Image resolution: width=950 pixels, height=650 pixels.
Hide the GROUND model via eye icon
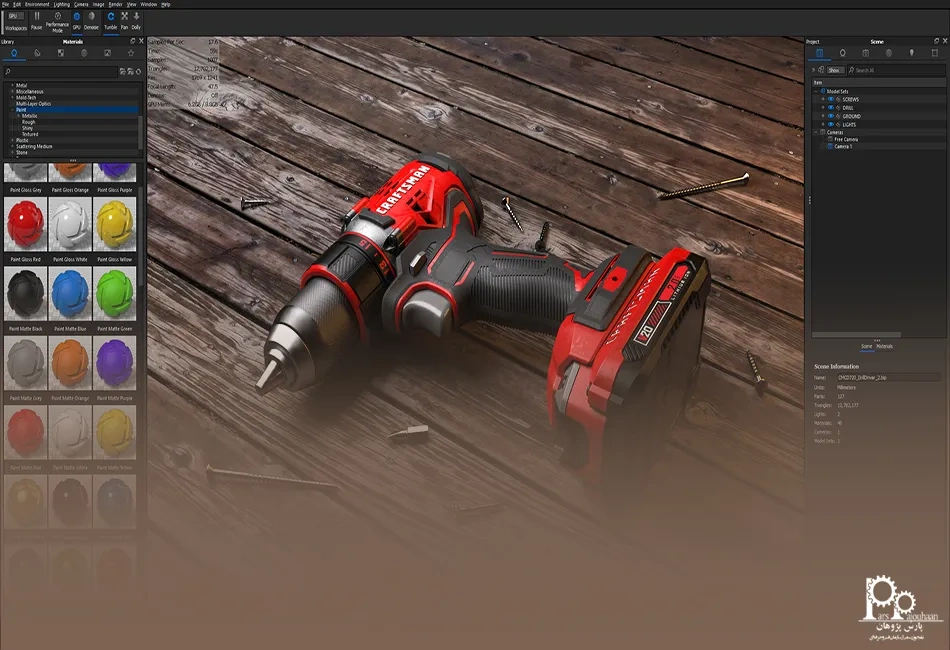point(831,116)
